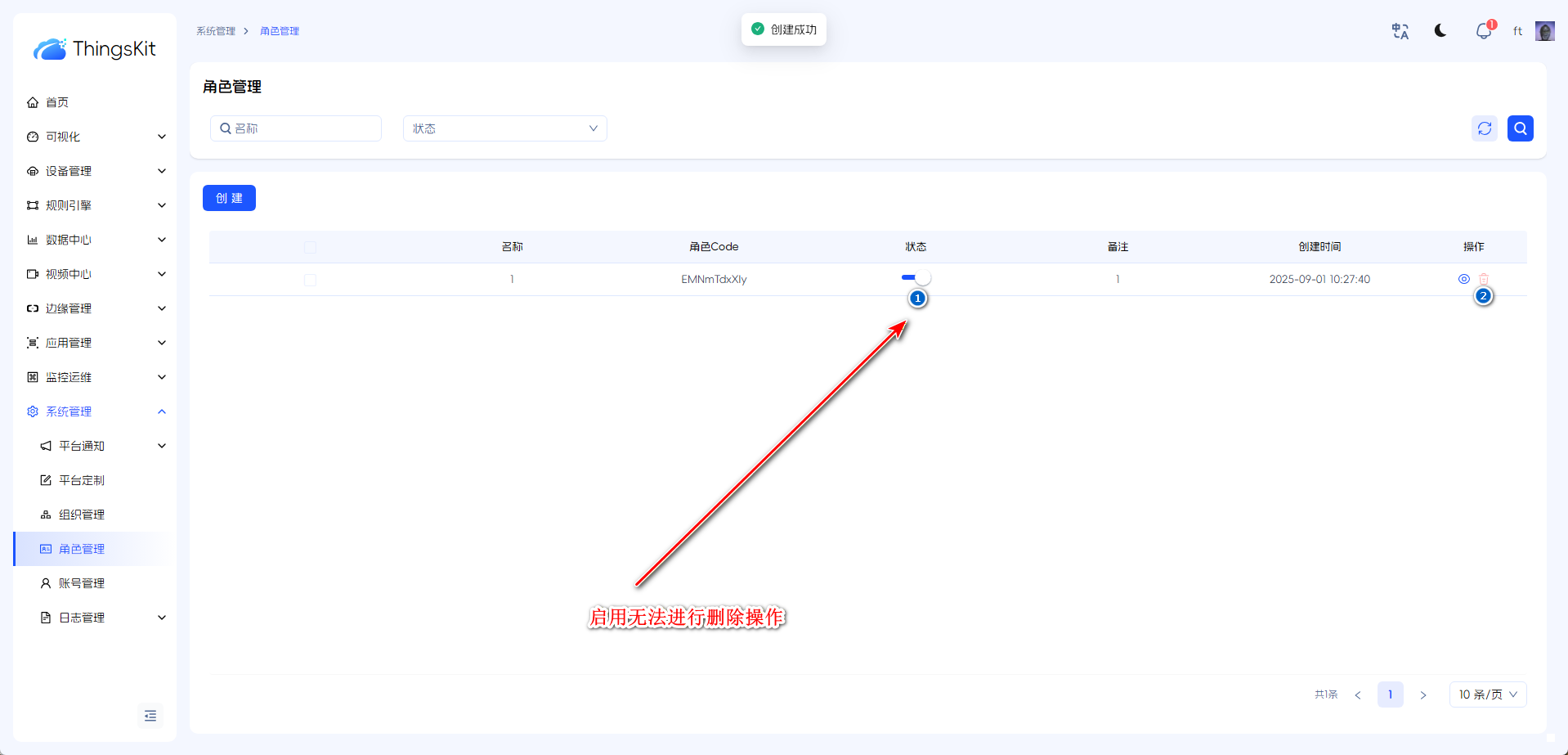Screen dimensions: 1568x755
Task: Select all rows via header checkbox
Action: (x=310, y=247)
